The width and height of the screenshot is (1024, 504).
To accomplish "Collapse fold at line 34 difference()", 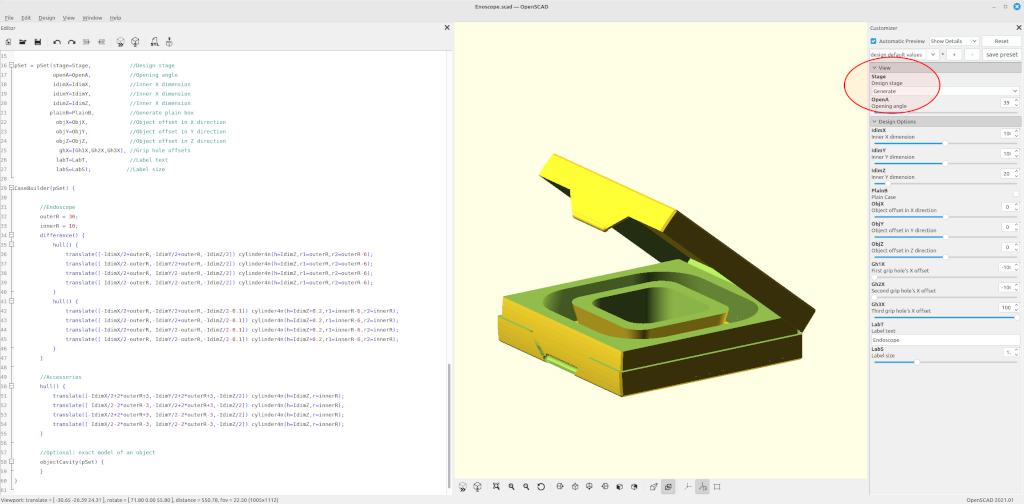I will coord(12,234).
